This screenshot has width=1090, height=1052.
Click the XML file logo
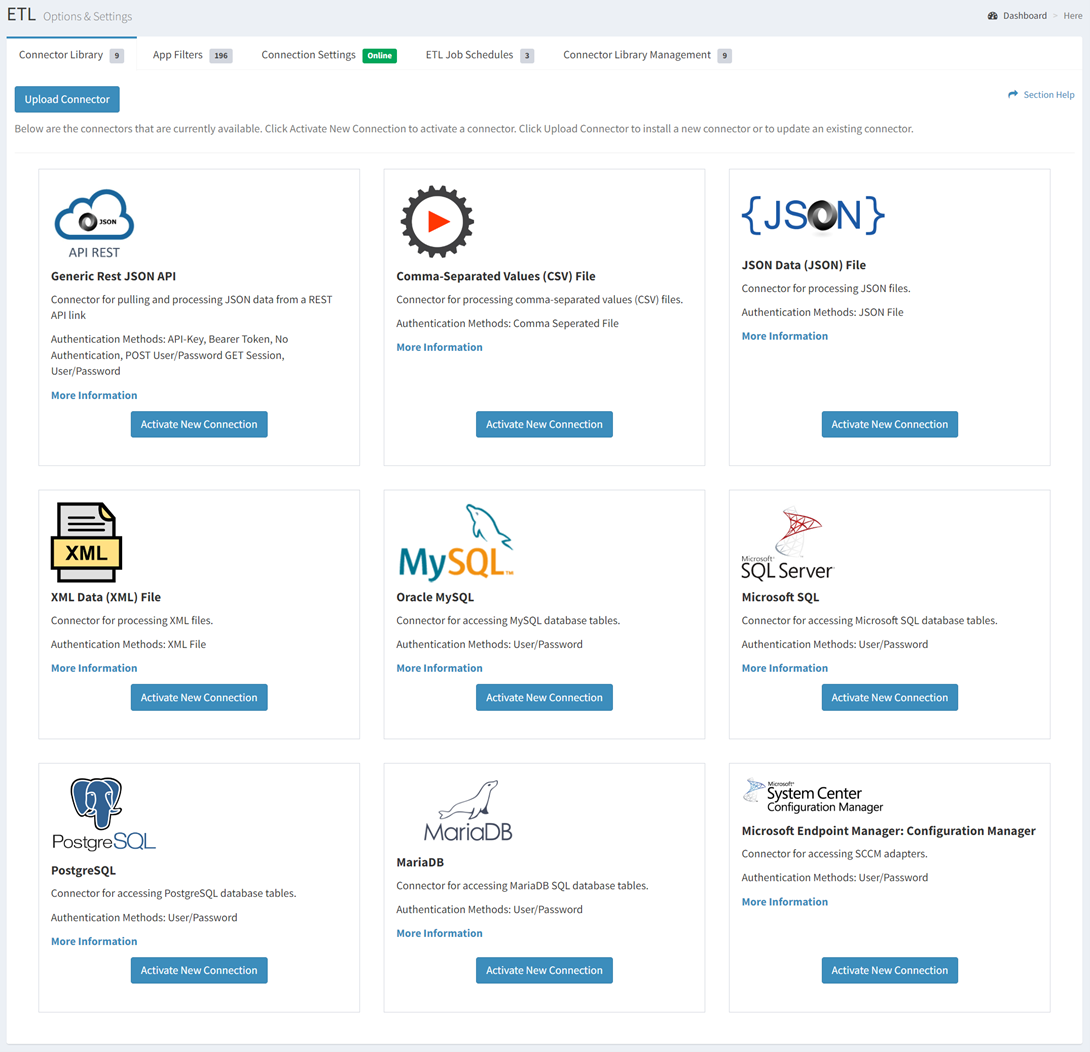86,542
